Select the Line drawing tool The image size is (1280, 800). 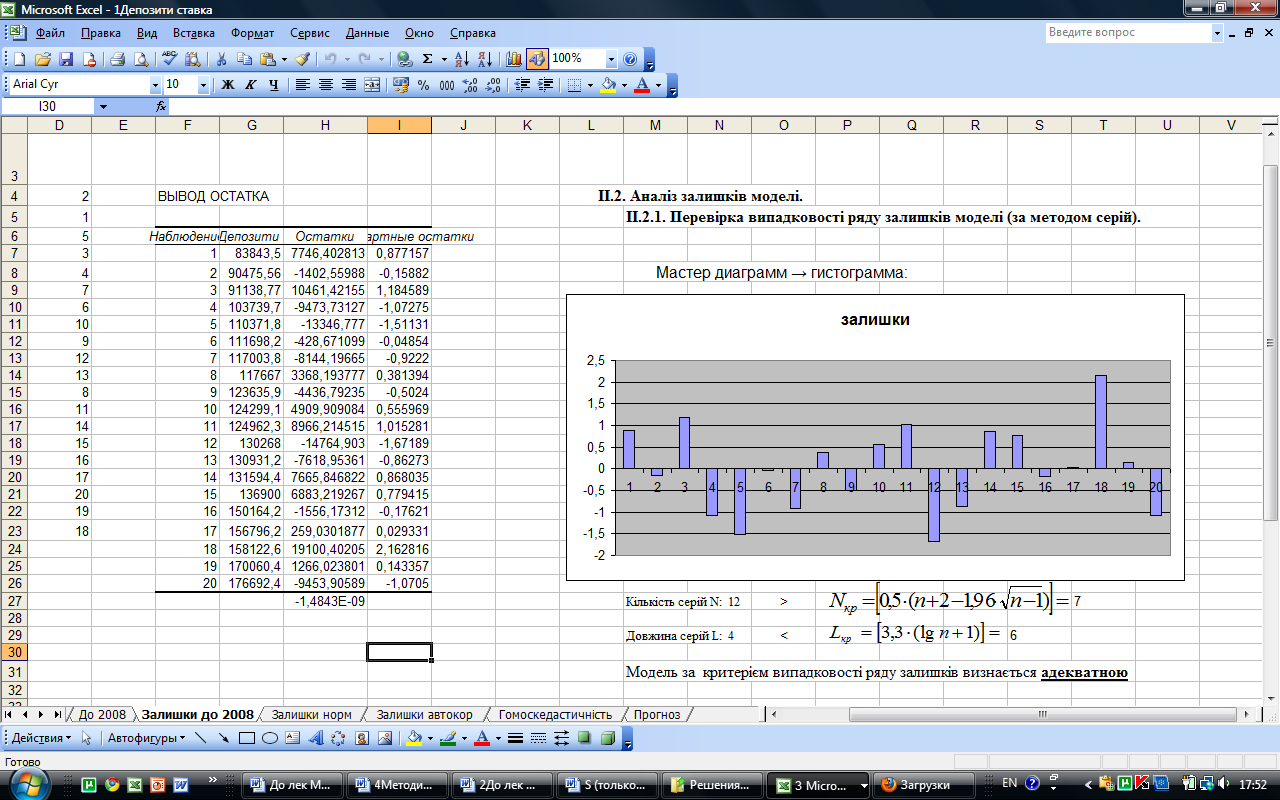click(200, 738)
